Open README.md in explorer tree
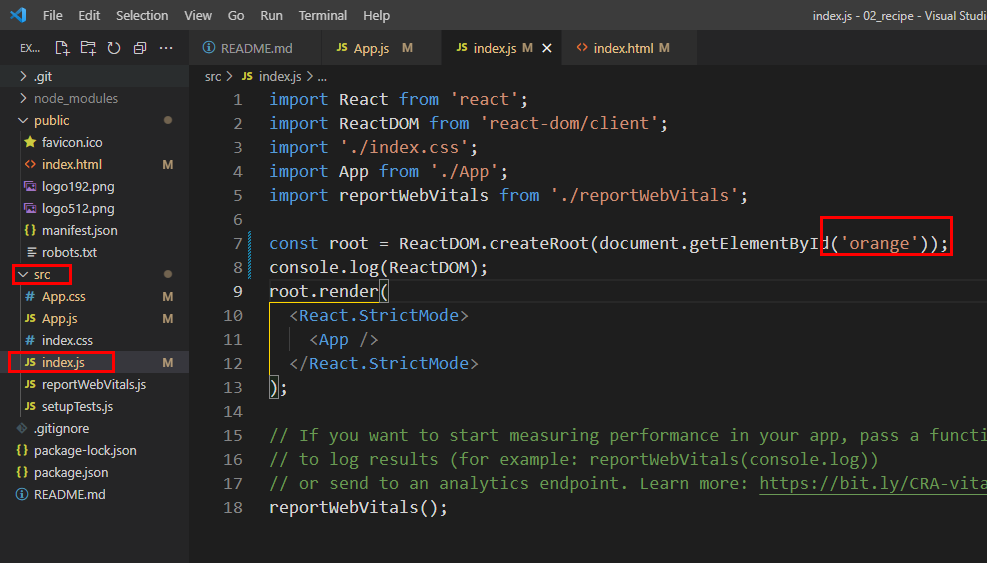 pyautogui.click(x=94, y=494)
